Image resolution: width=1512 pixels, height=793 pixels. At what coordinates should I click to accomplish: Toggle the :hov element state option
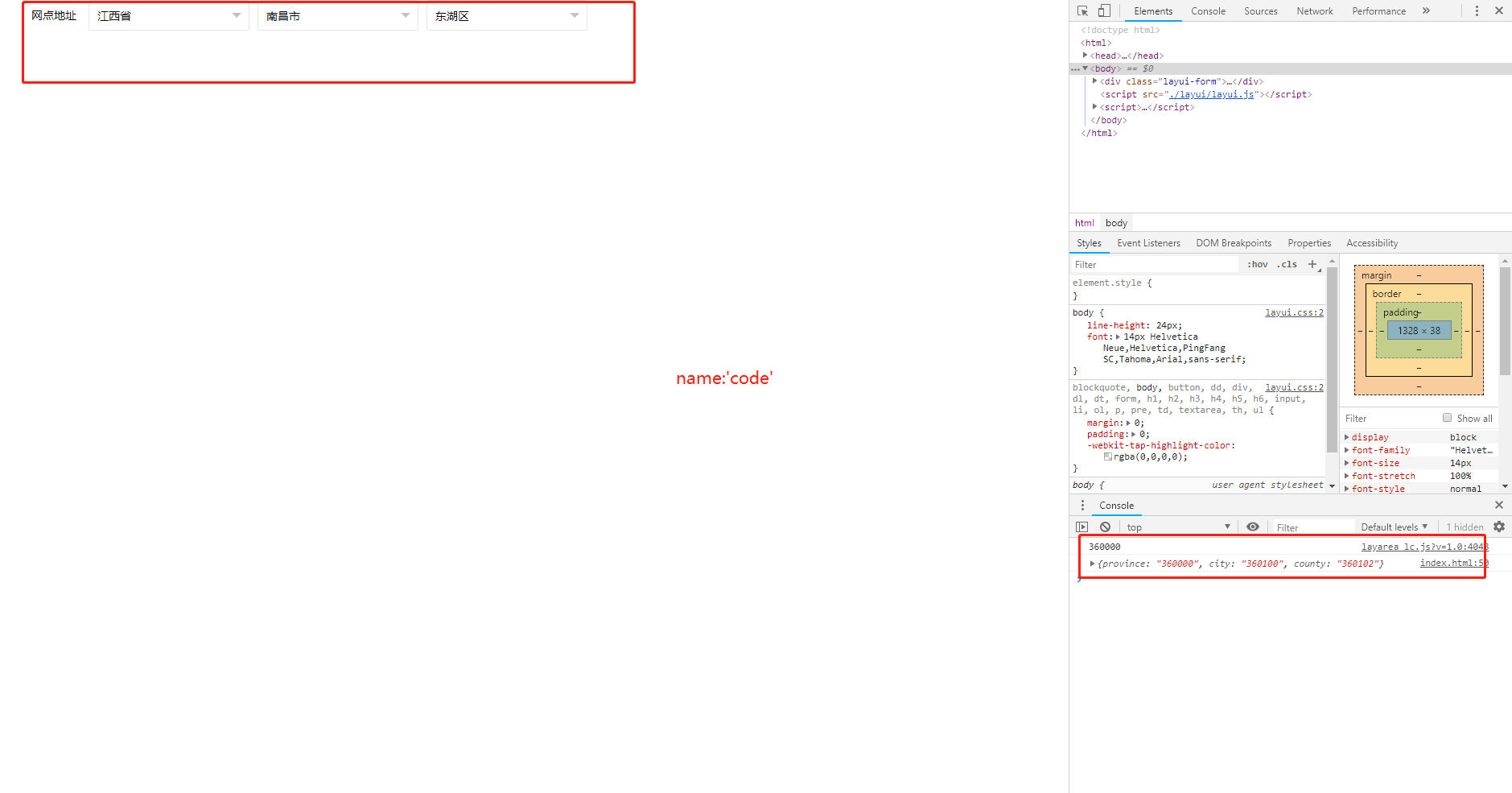pyautogui.click(x=1257, y=264)
